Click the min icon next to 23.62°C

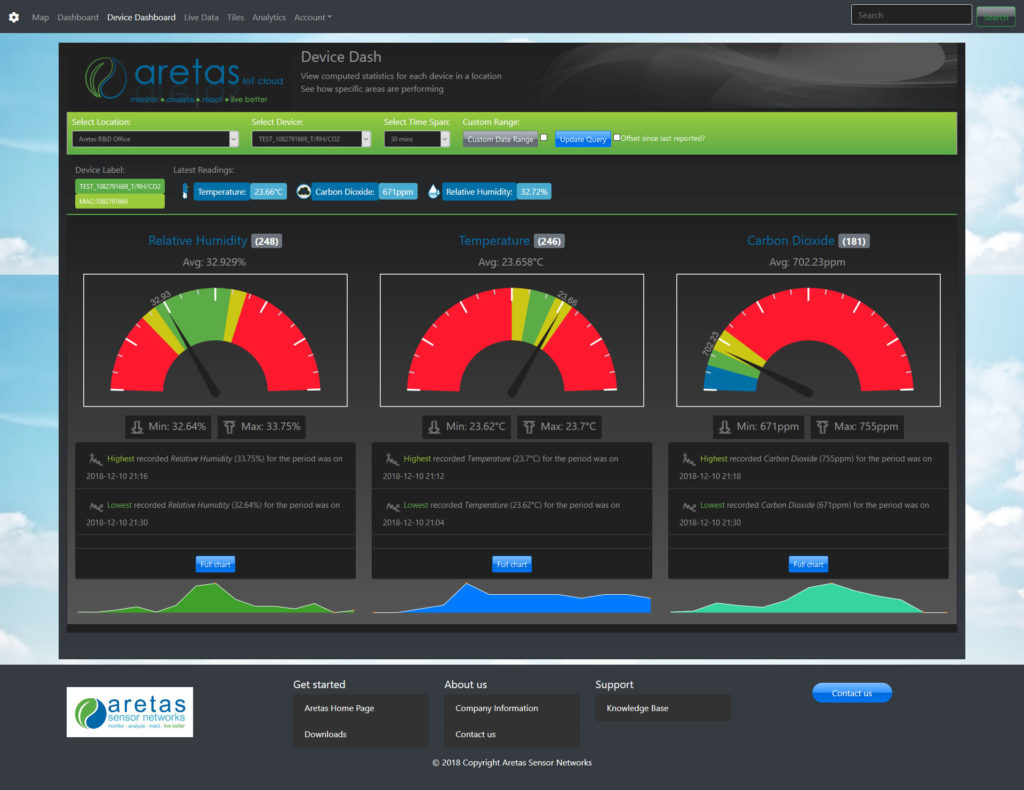(434, 427)
